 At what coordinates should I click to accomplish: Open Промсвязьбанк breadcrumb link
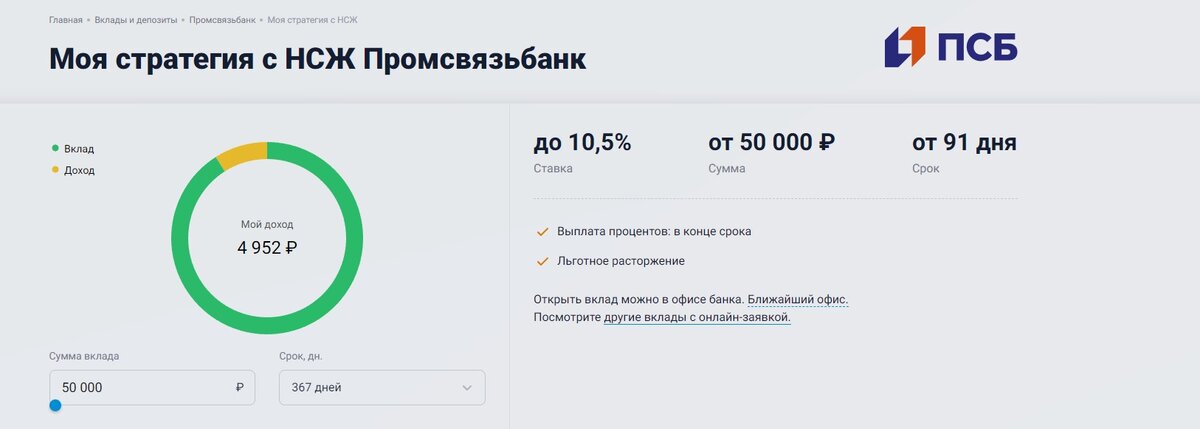222,20
